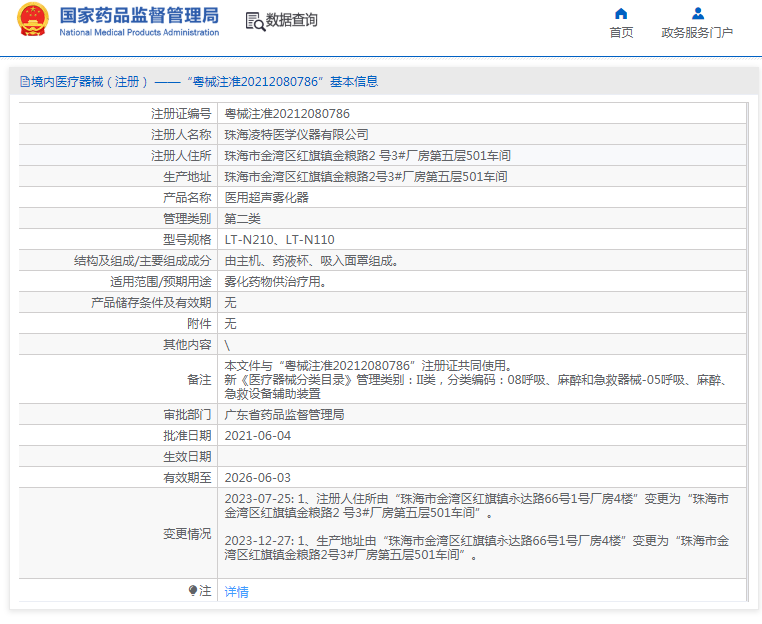Open the 详情 link
Image resolution: width=762 pixels, height=624 pixels.
(237, 591)
